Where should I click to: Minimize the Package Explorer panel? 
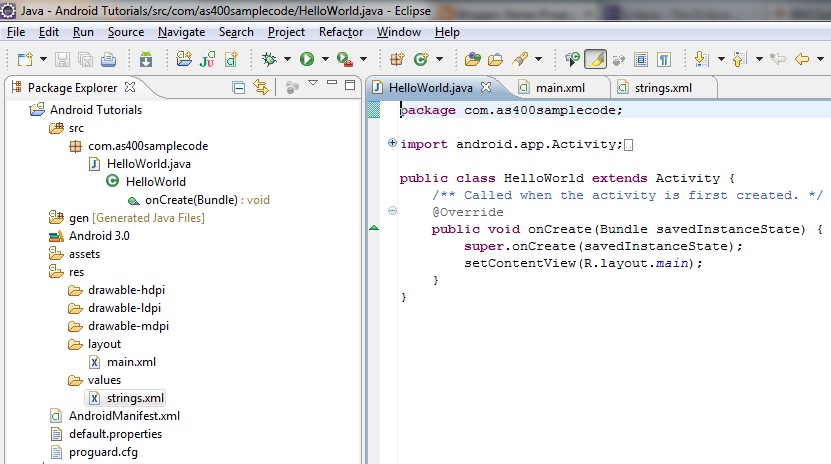pyautogui.click(x=332, y=83)
